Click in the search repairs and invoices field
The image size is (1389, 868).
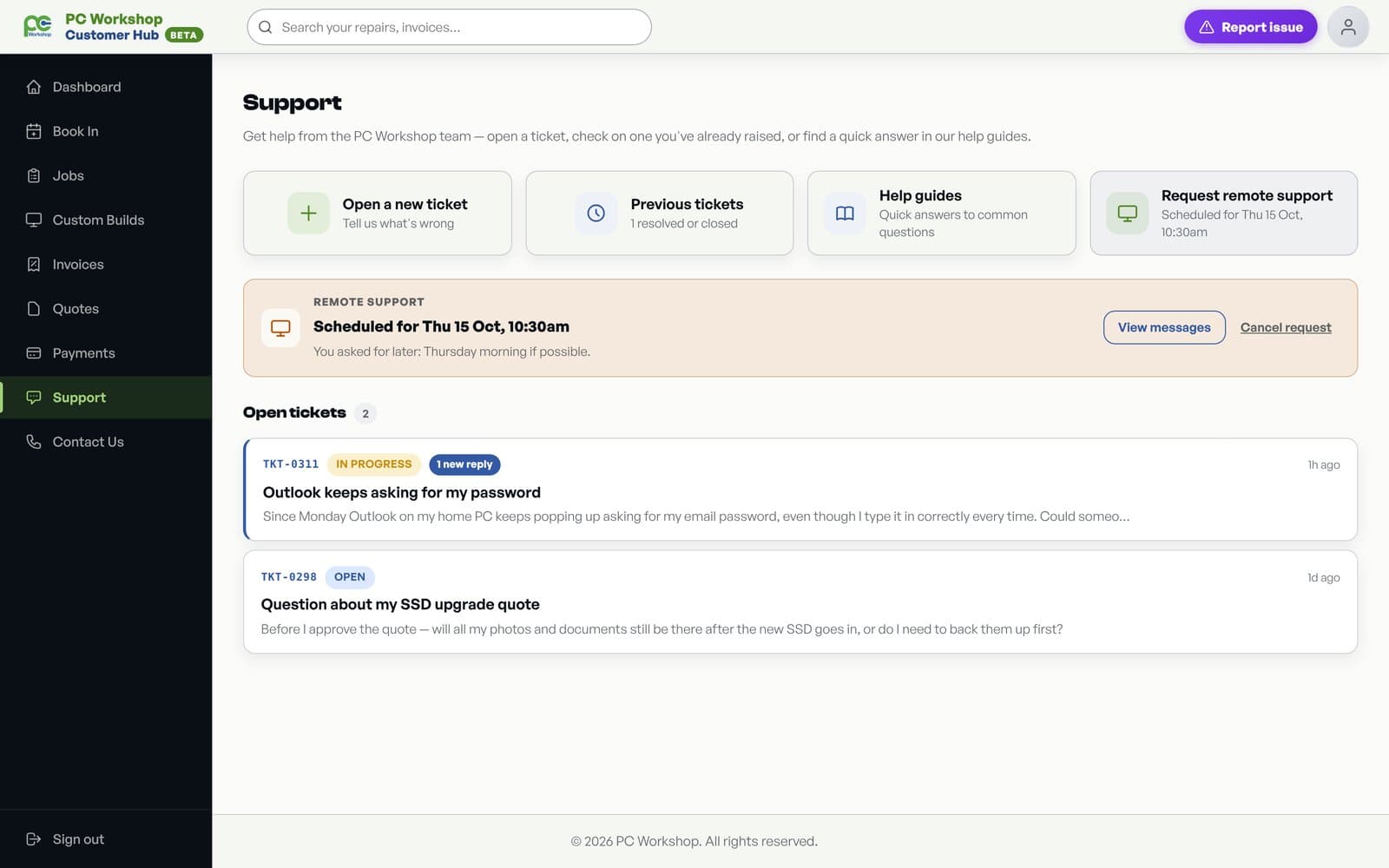[449, 27]
